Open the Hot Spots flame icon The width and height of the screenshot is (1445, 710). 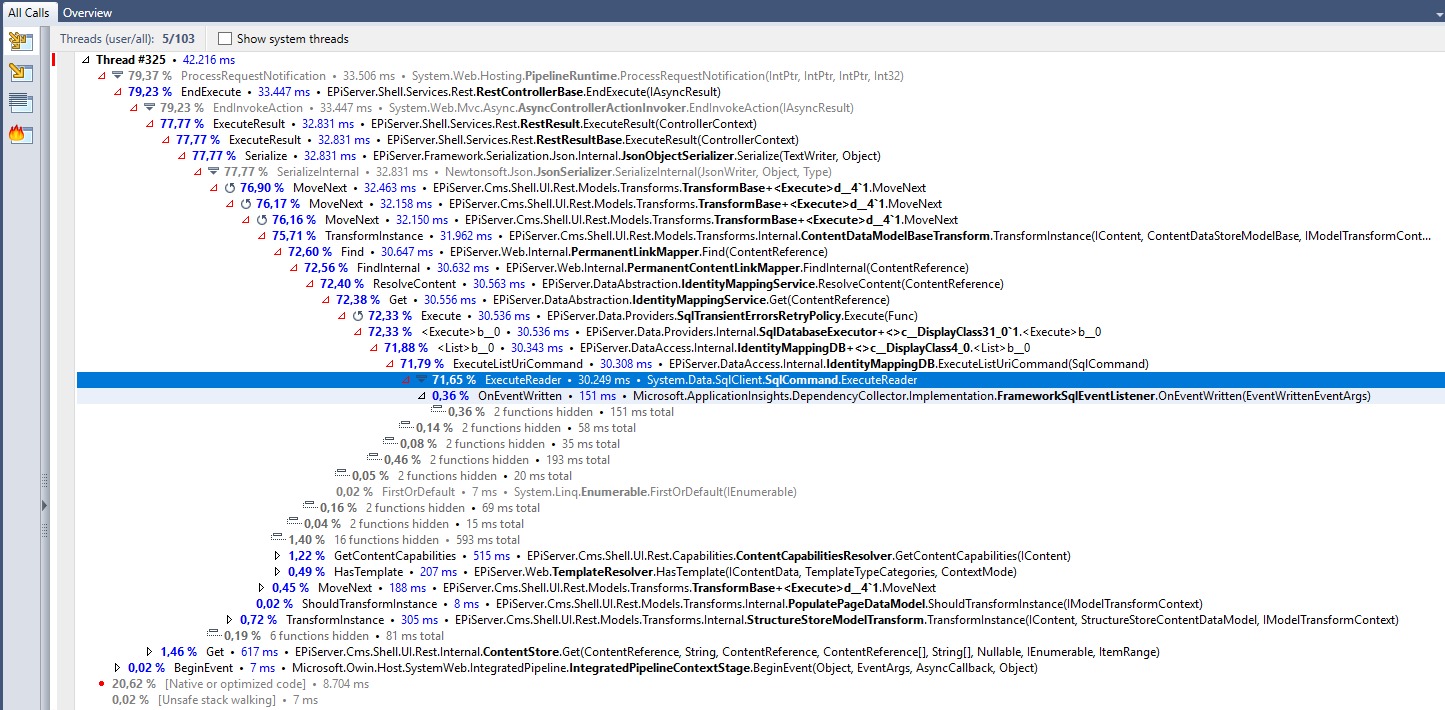(x=20, y=134)
